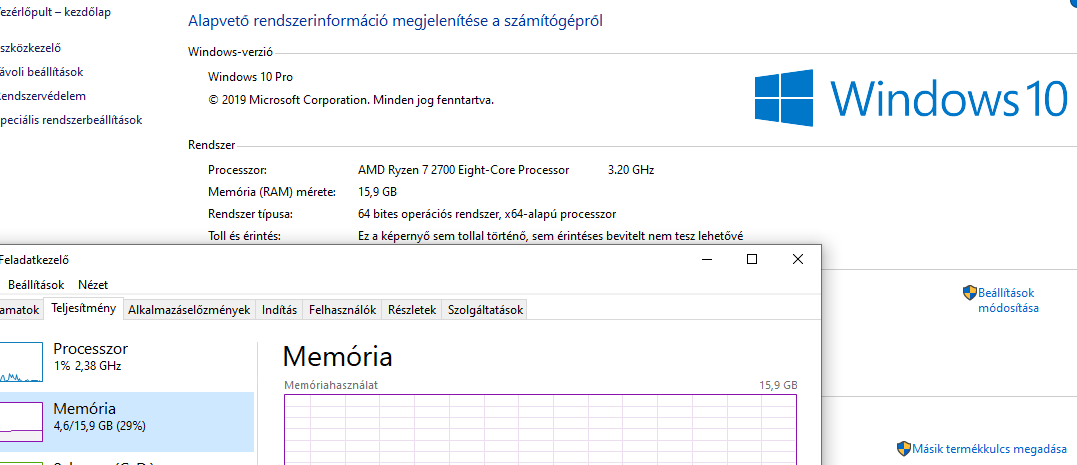Open the Beállítások menu
Viewport: 1077px width, 465px height.
point(36,284)
